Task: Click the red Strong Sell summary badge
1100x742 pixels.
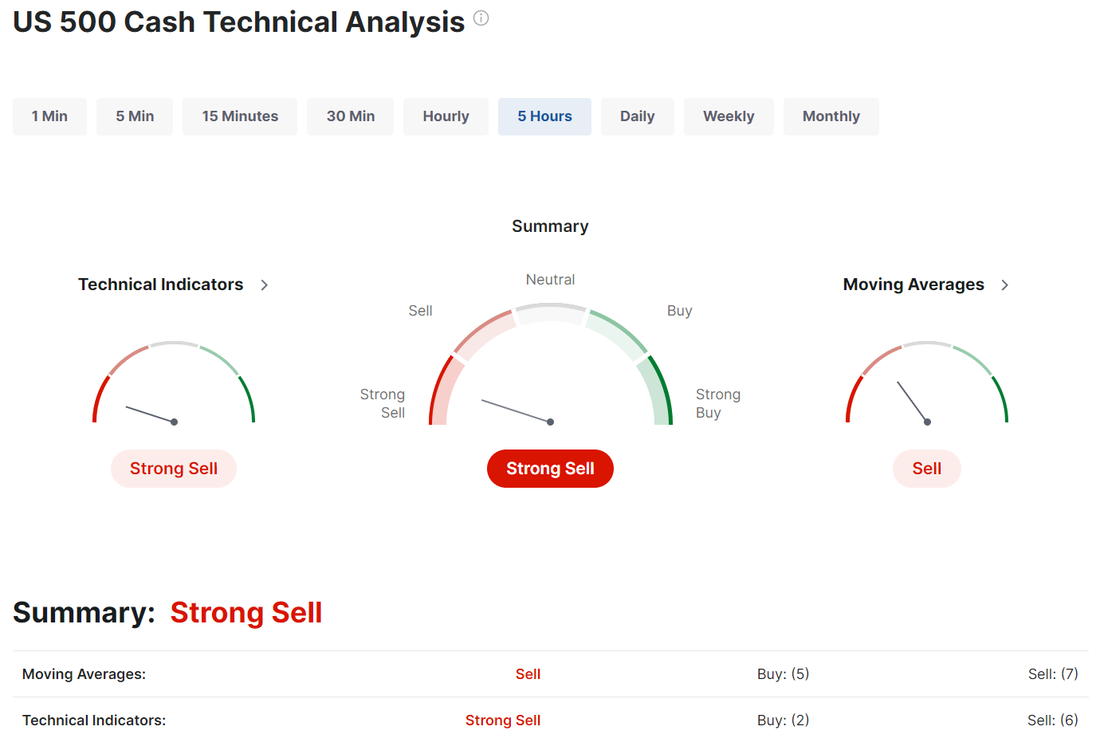Action: pyautogui.click(x=550, y=468)
